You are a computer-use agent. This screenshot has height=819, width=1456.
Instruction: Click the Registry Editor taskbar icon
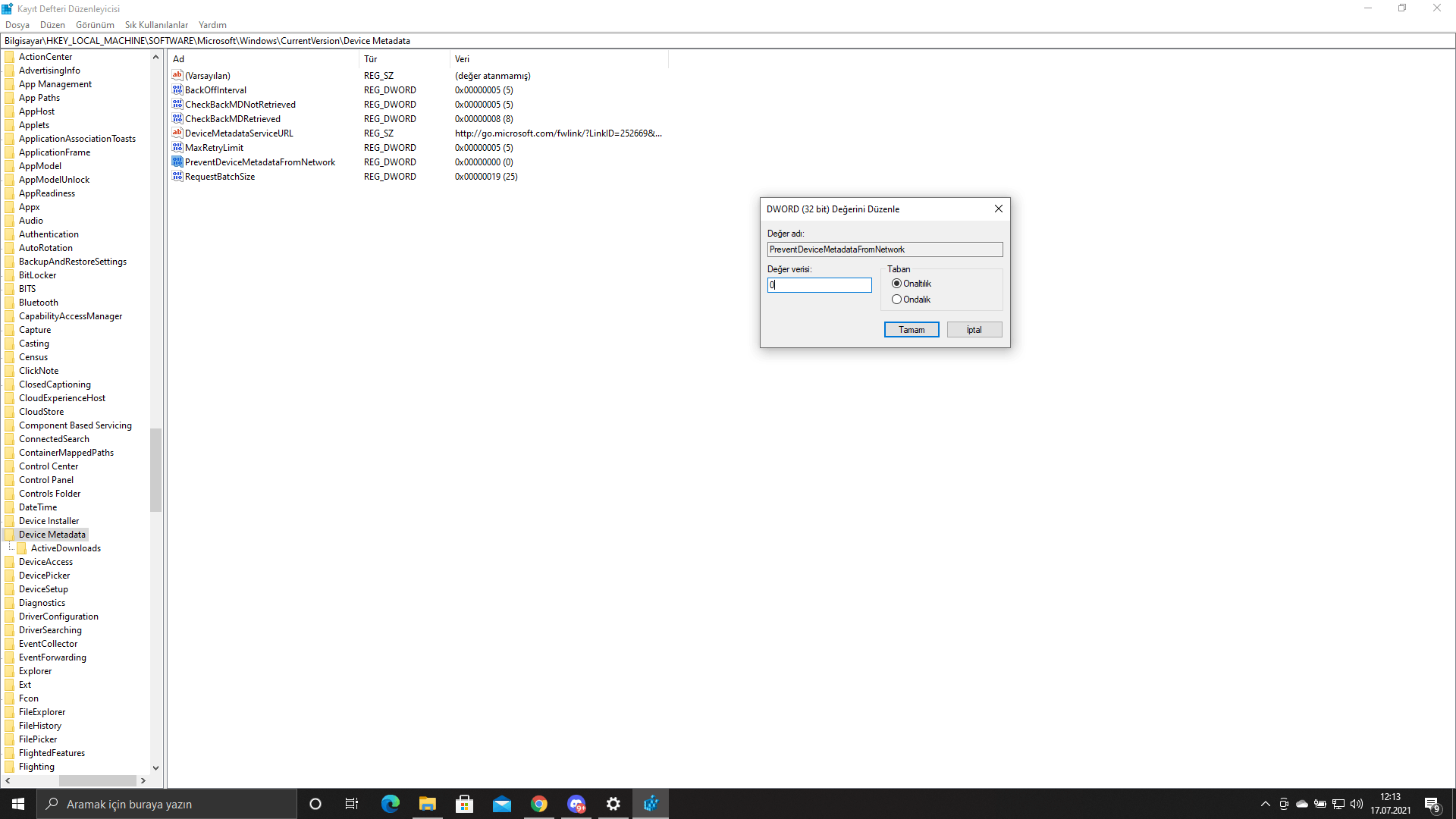pos(651,804)
